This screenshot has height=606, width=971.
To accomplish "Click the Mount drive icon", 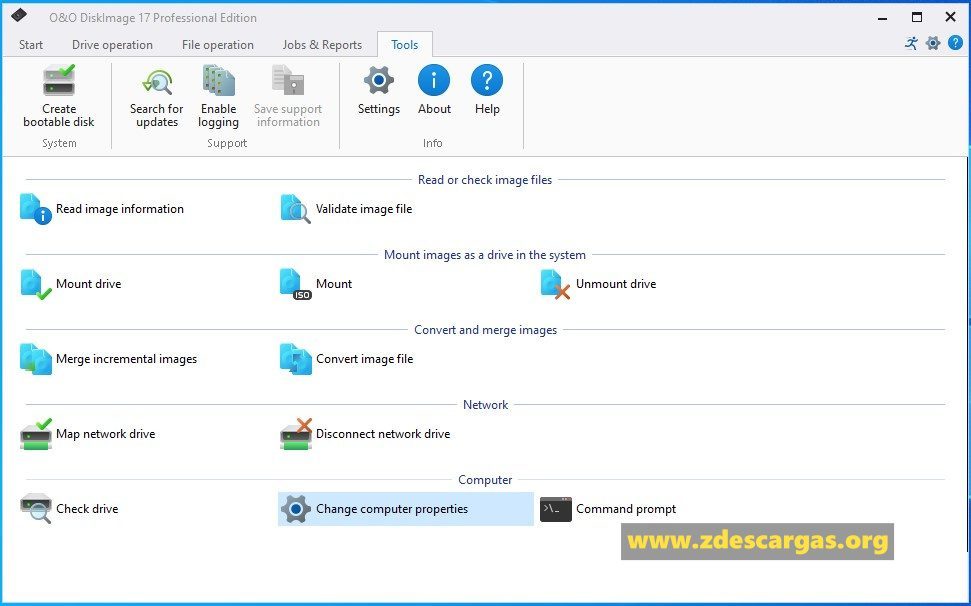I will [36, 284].
